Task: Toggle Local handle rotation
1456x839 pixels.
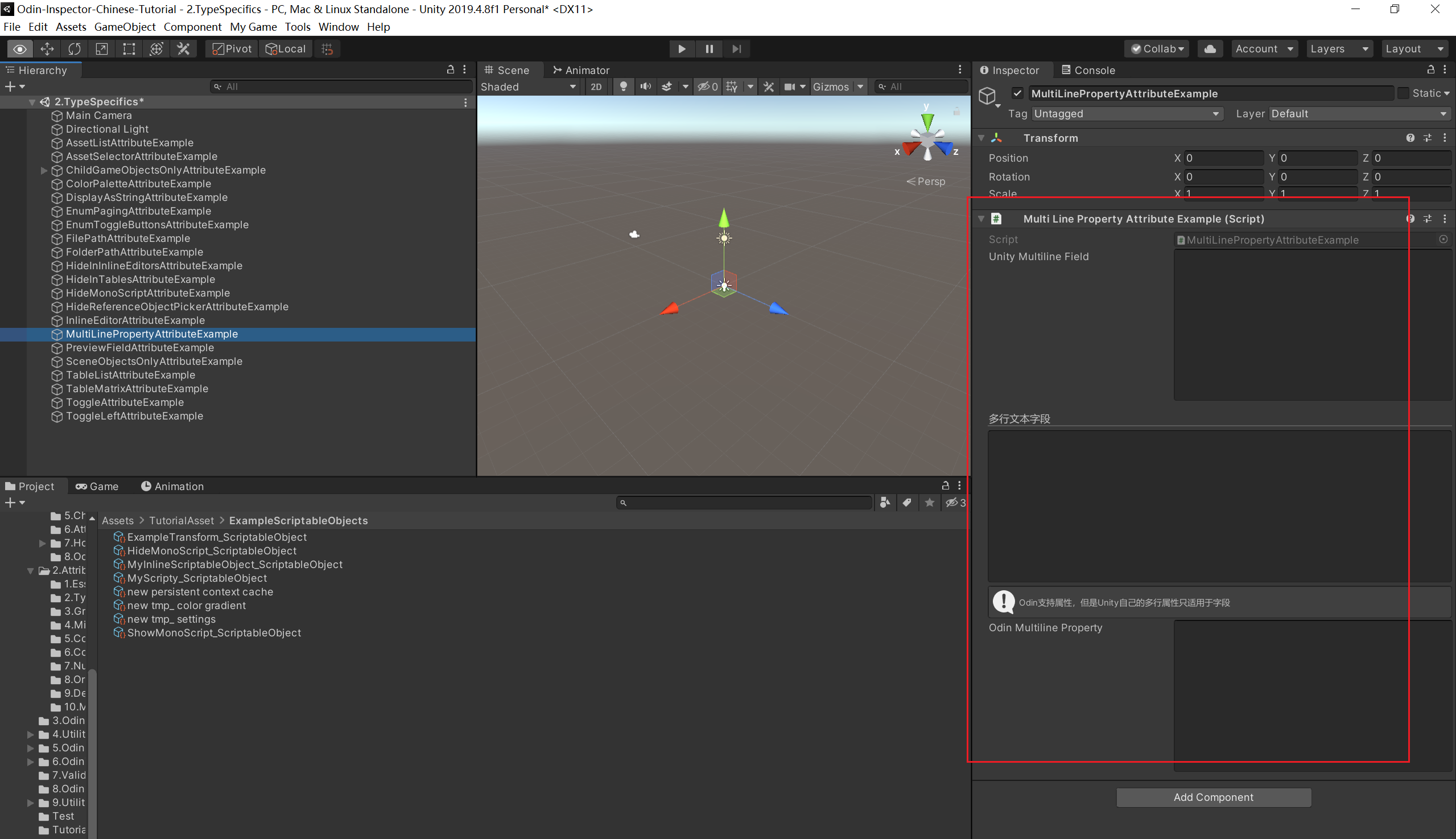Action: tap(286, 49)
